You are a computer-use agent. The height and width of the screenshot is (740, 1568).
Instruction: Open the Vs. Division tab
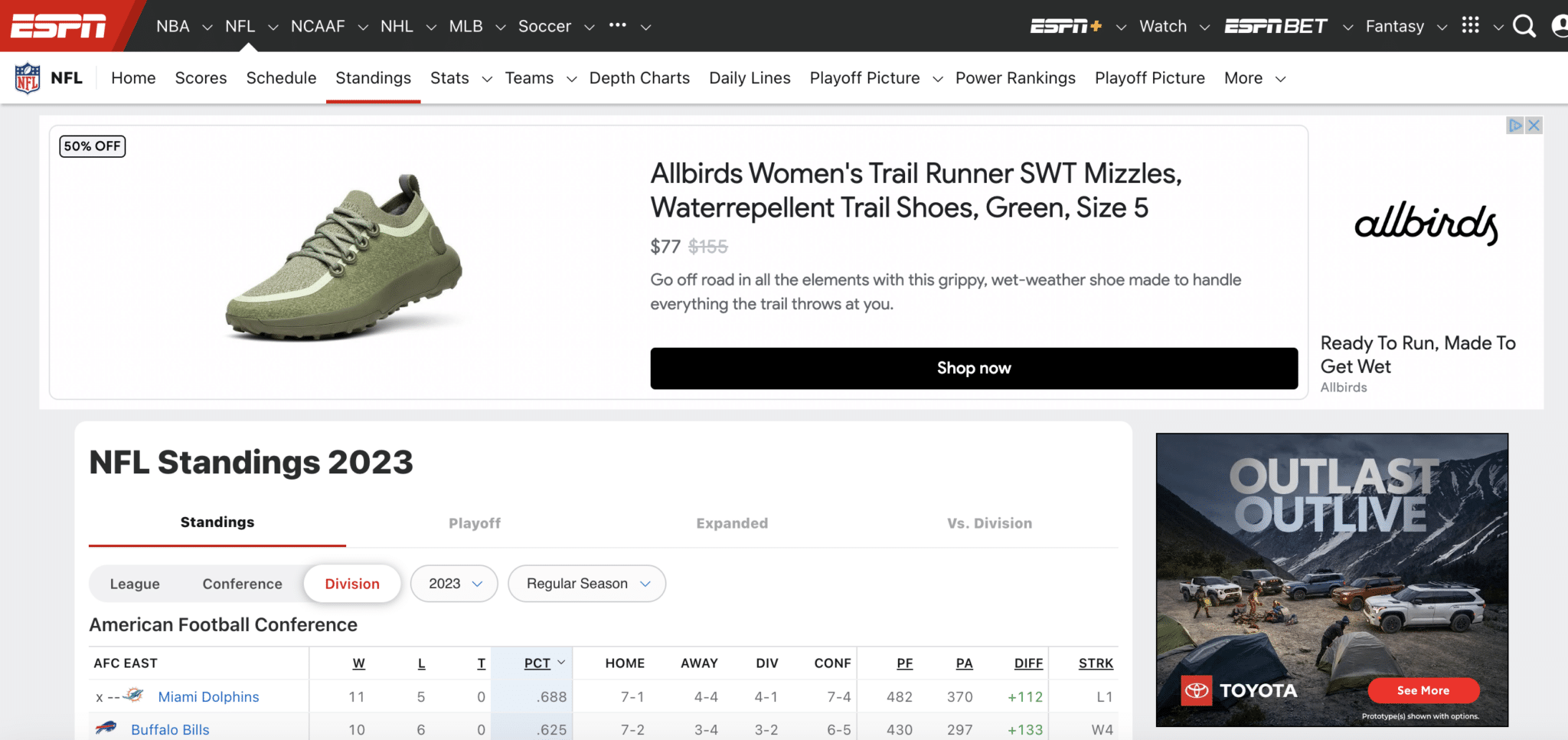989,523
